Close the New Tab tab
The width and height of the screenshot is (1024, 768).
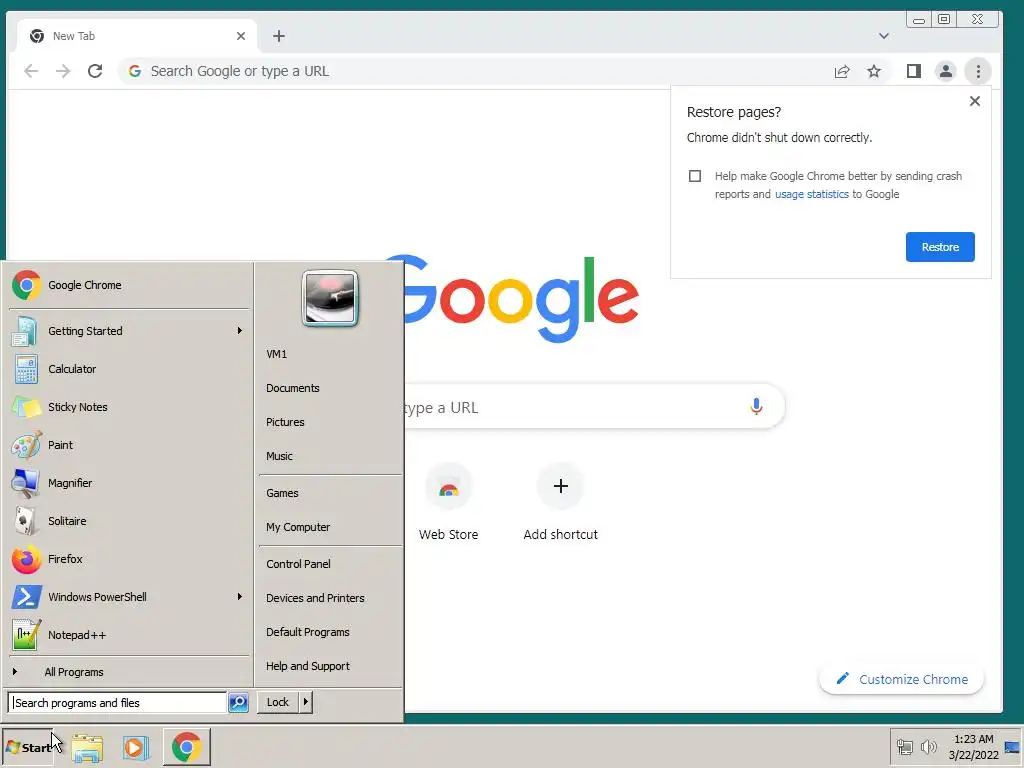pos(241,36)
